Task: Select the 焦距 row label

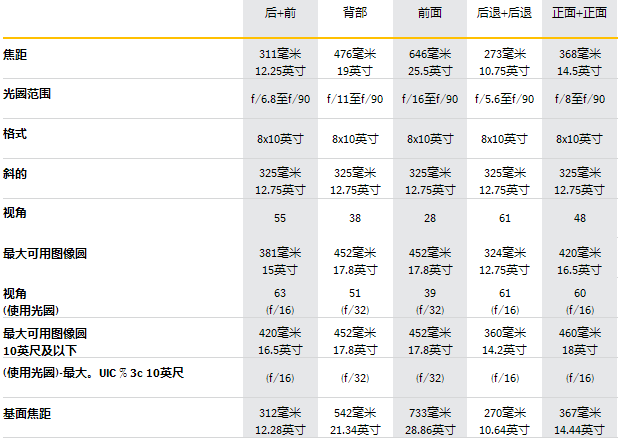Action: (15, 53)
